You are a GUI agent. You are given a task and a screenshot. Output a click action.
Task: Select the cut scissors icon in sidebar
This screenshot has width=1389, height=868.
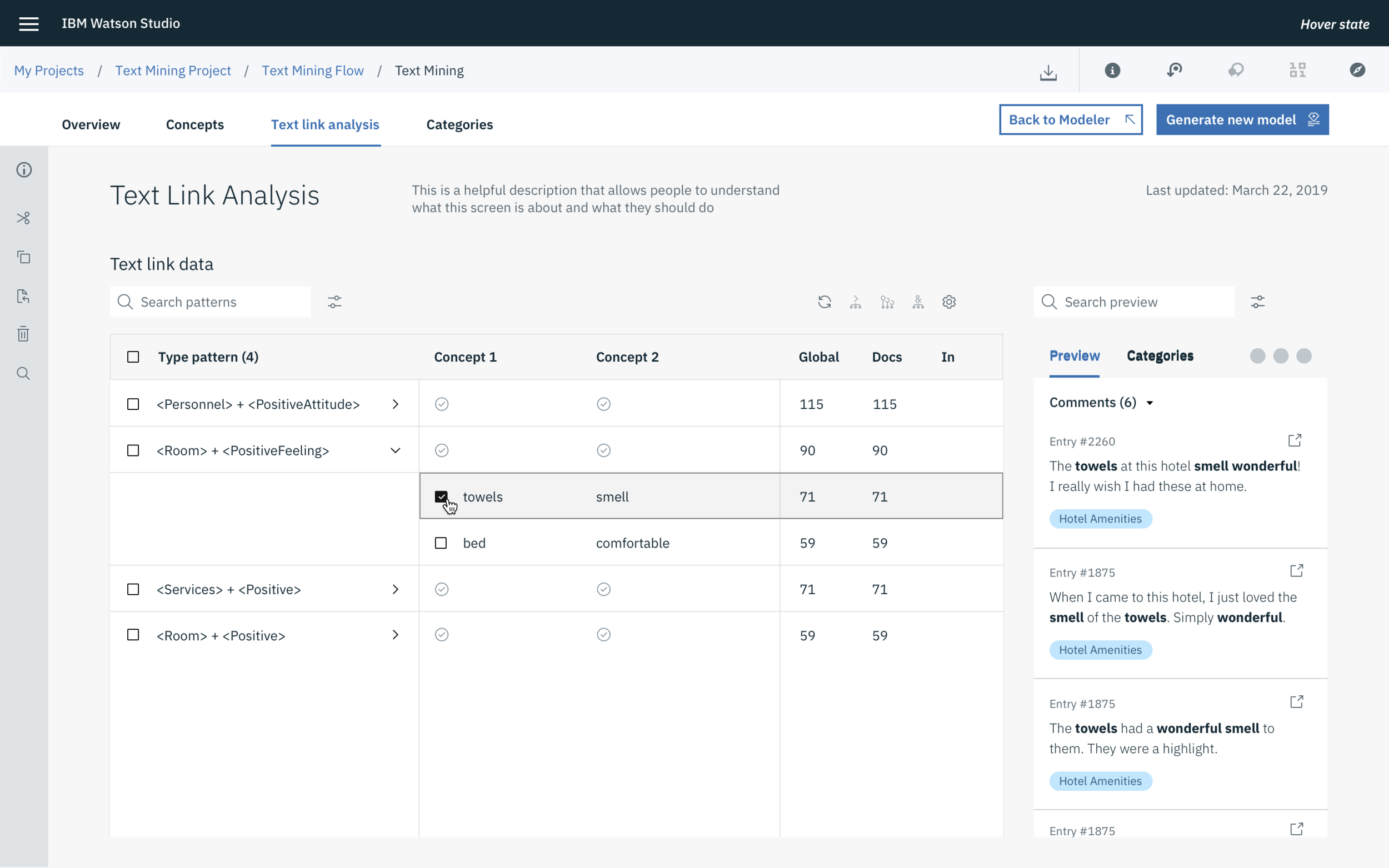23,218
